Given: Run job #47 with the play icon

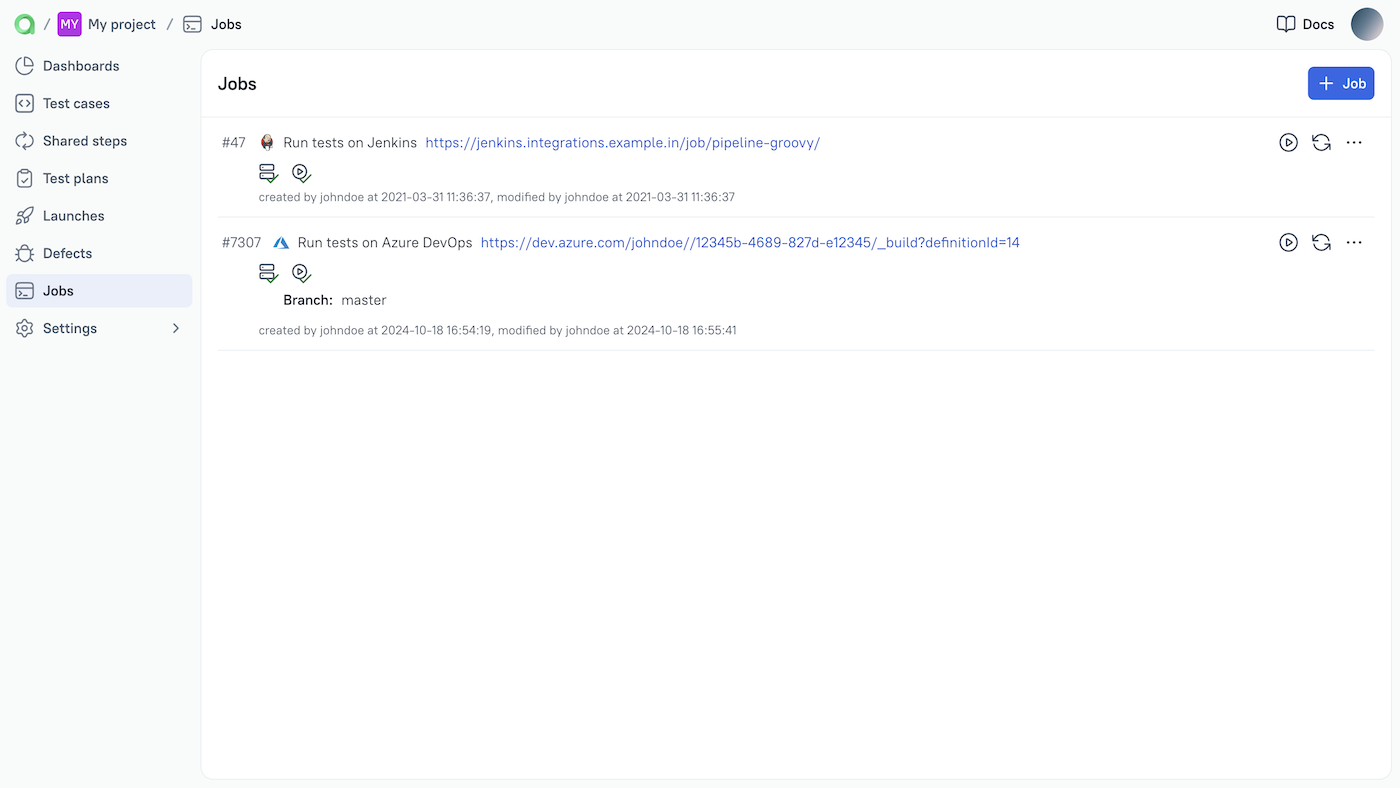Looking at the screenshot, I should pyautogui.click(x=1288, y=142).
